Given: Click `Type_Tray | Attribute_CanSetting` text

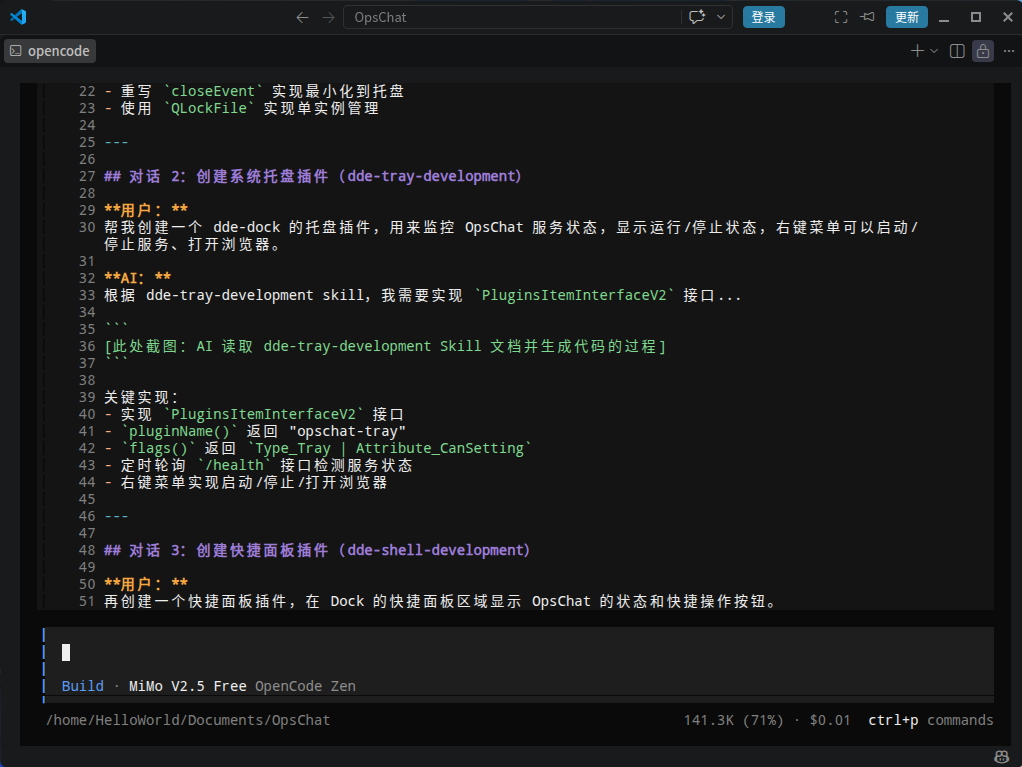Looking at the screenshot, I should point(389,448).
